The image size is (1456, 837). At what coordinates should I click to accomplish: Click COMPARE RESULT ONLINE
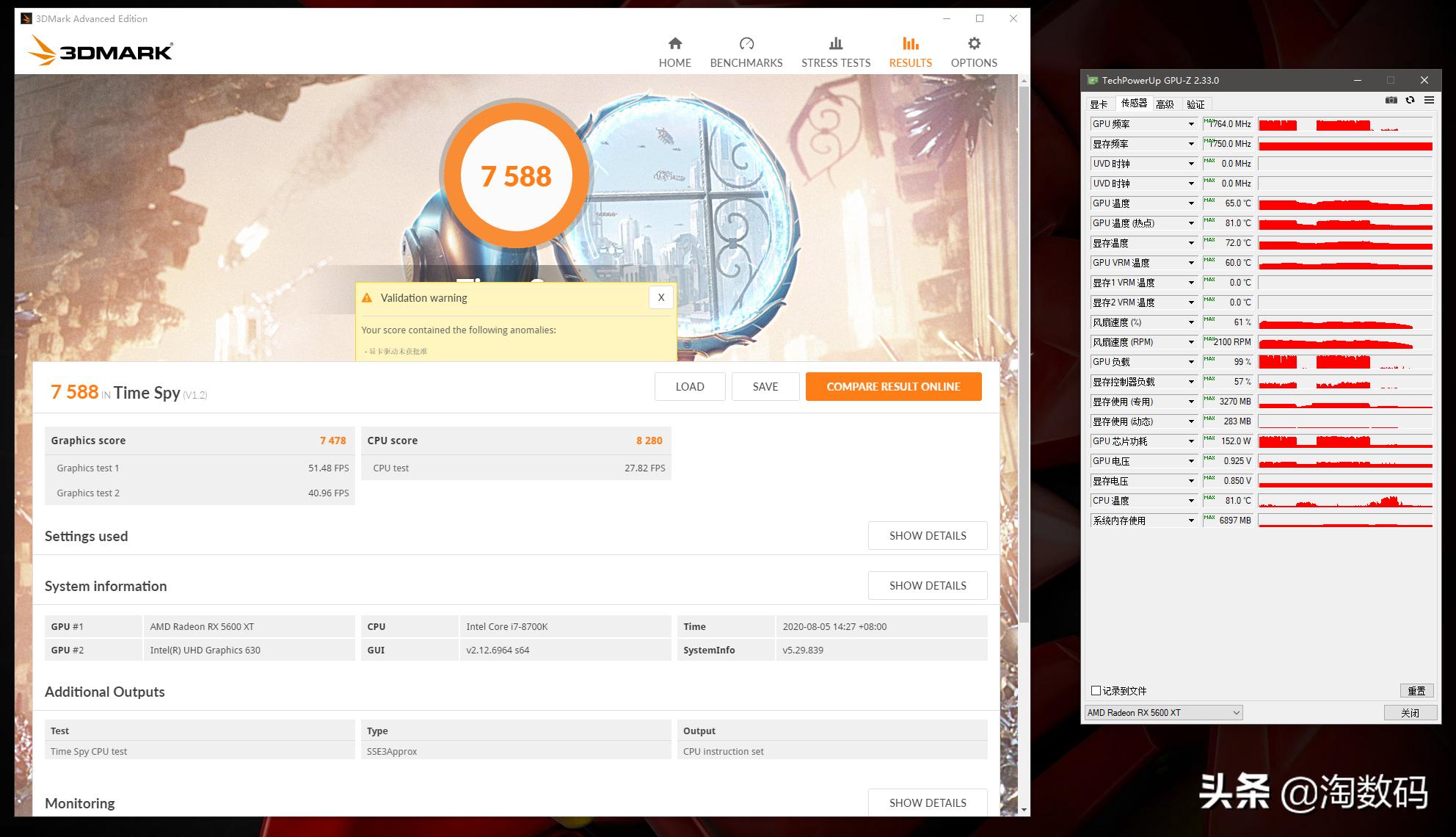point(893,386)
